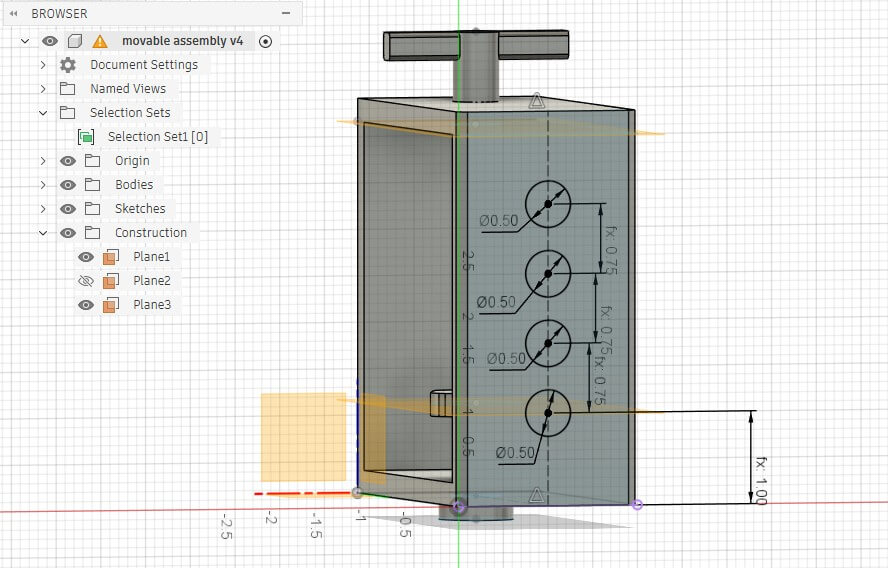Expand Sketches folder

tap(43, 208)
